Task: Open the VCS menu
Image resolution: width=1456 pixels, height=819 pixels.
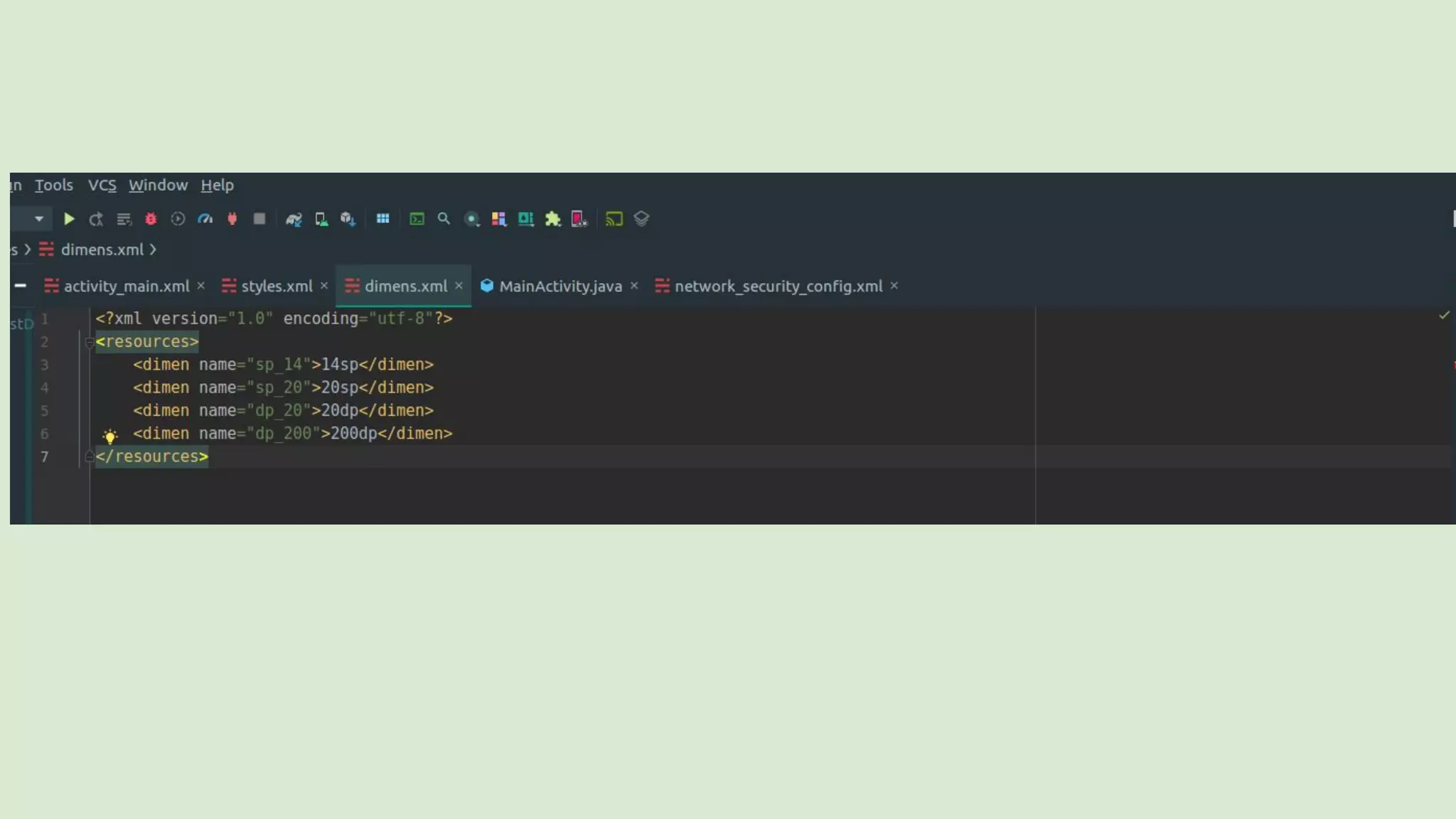Action: (x=102, y=186)
